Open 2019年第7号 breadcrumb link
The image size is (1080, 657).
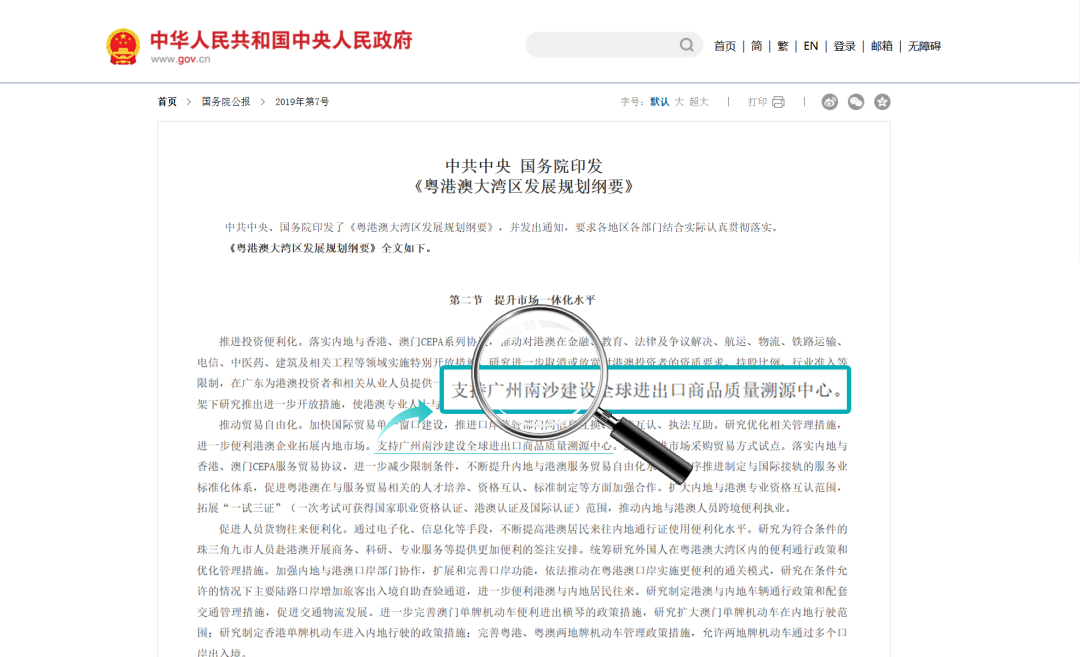pos(302,102)
